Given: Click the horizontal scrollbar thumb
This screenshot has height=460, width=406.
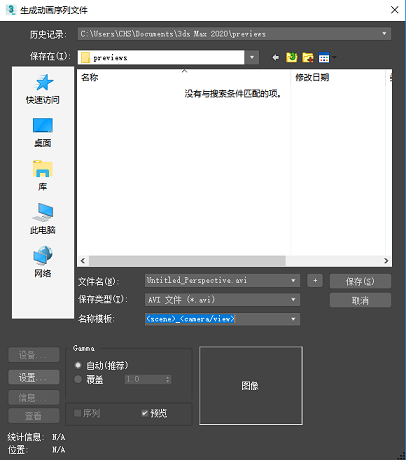Looking at the screenshot, I should click(187, 261).
